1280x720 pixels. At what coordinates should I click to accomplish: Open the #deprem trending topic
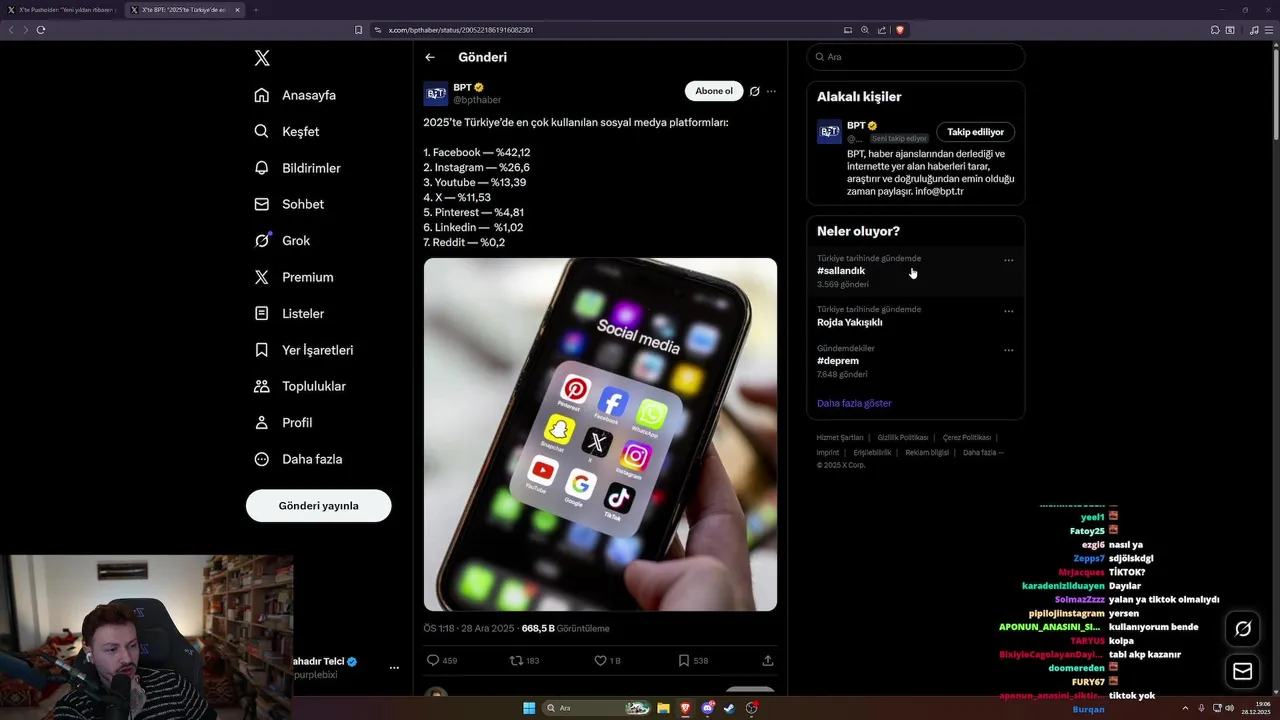(x=838, y=361)
